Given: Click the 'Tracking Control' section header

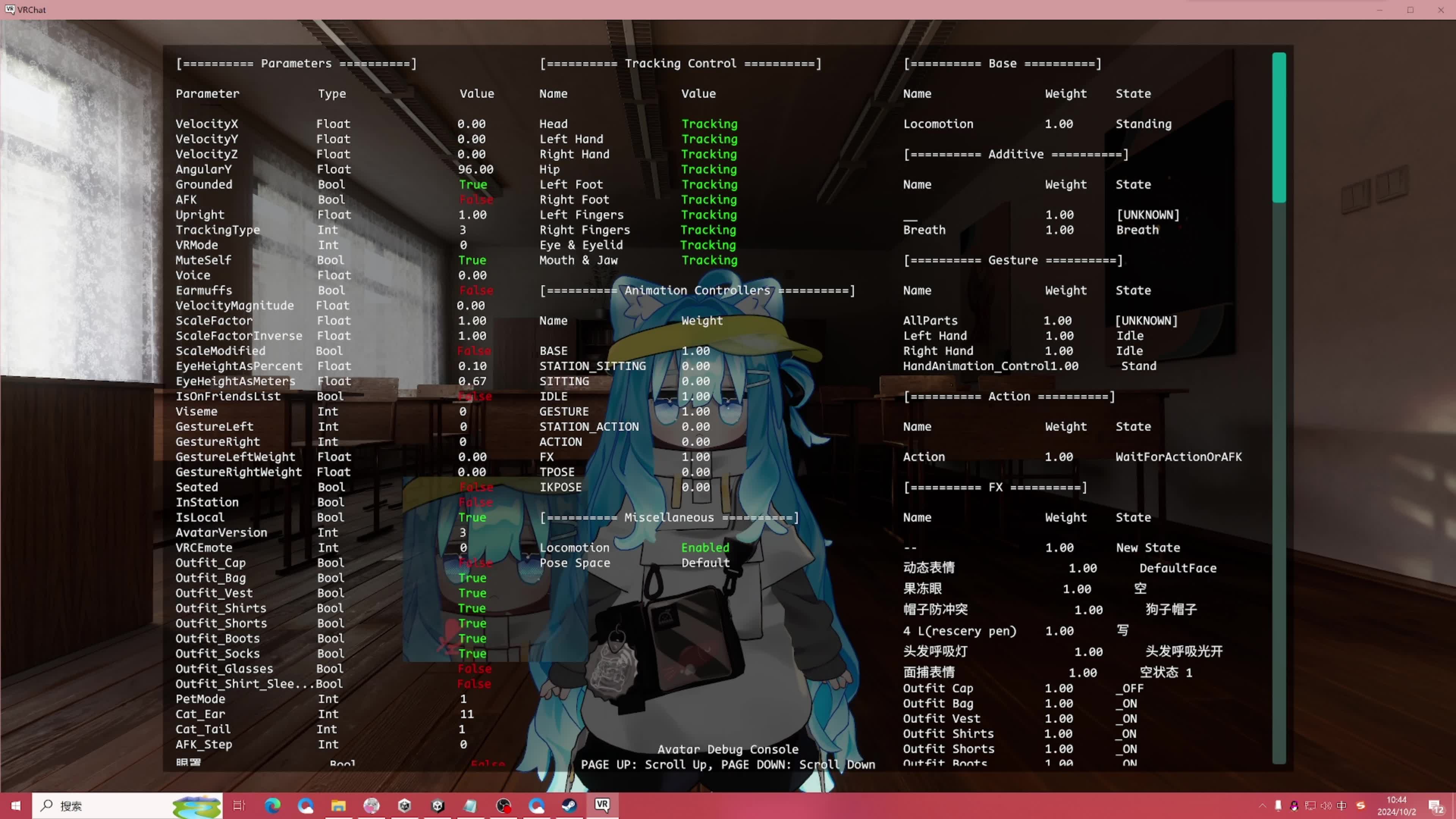Looking at the screenshot, I should coord(681,63).
